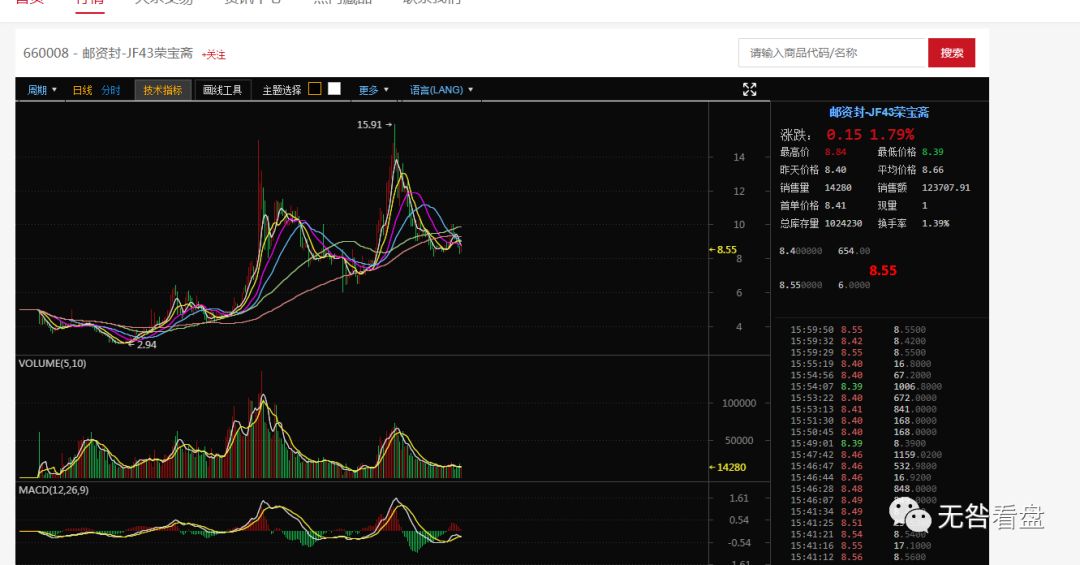Image resolution: width=1080 pixels, height=565 pixels.
Task: Open 技术指标 technical indicators
Action: click(163, 90)
